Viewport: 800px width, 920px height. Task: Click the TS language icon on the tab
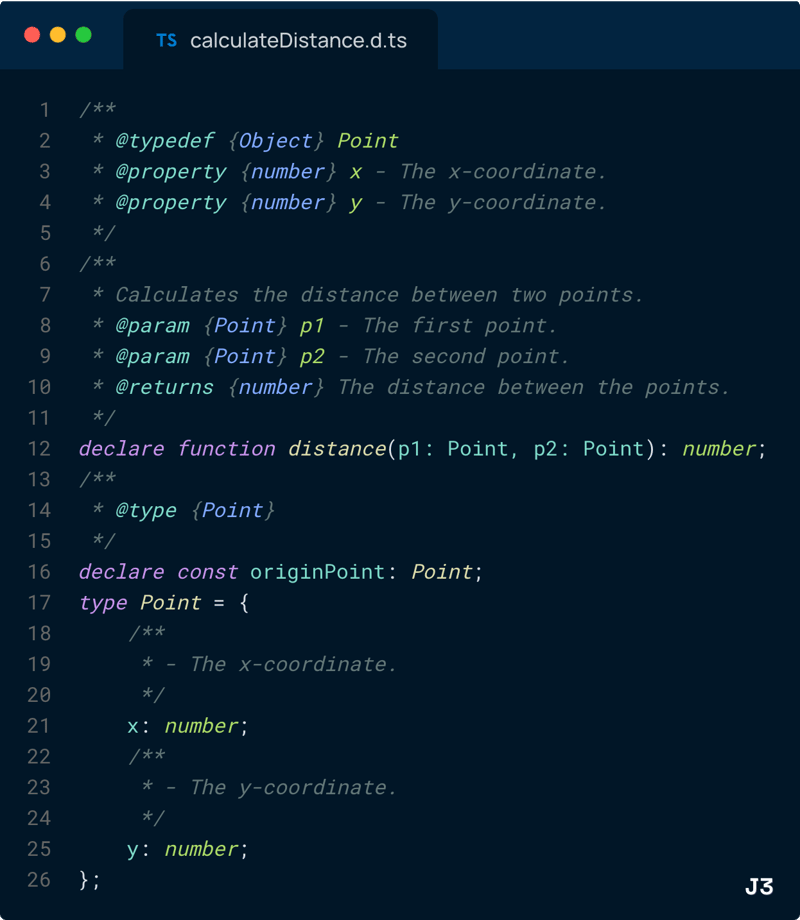pos(166,40)
